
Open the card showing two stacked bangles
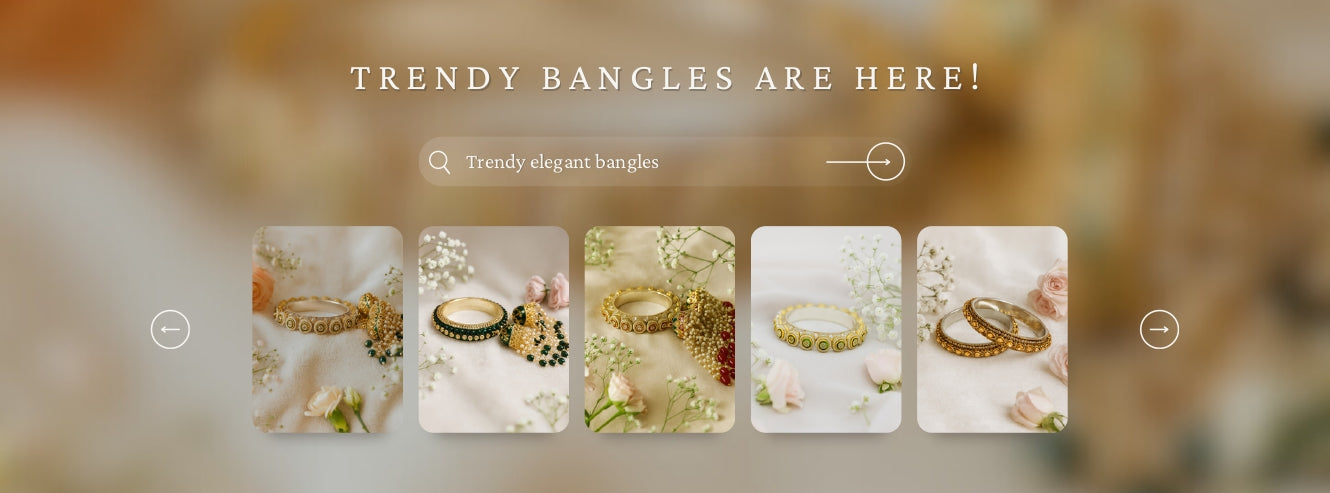click(992, 329)
